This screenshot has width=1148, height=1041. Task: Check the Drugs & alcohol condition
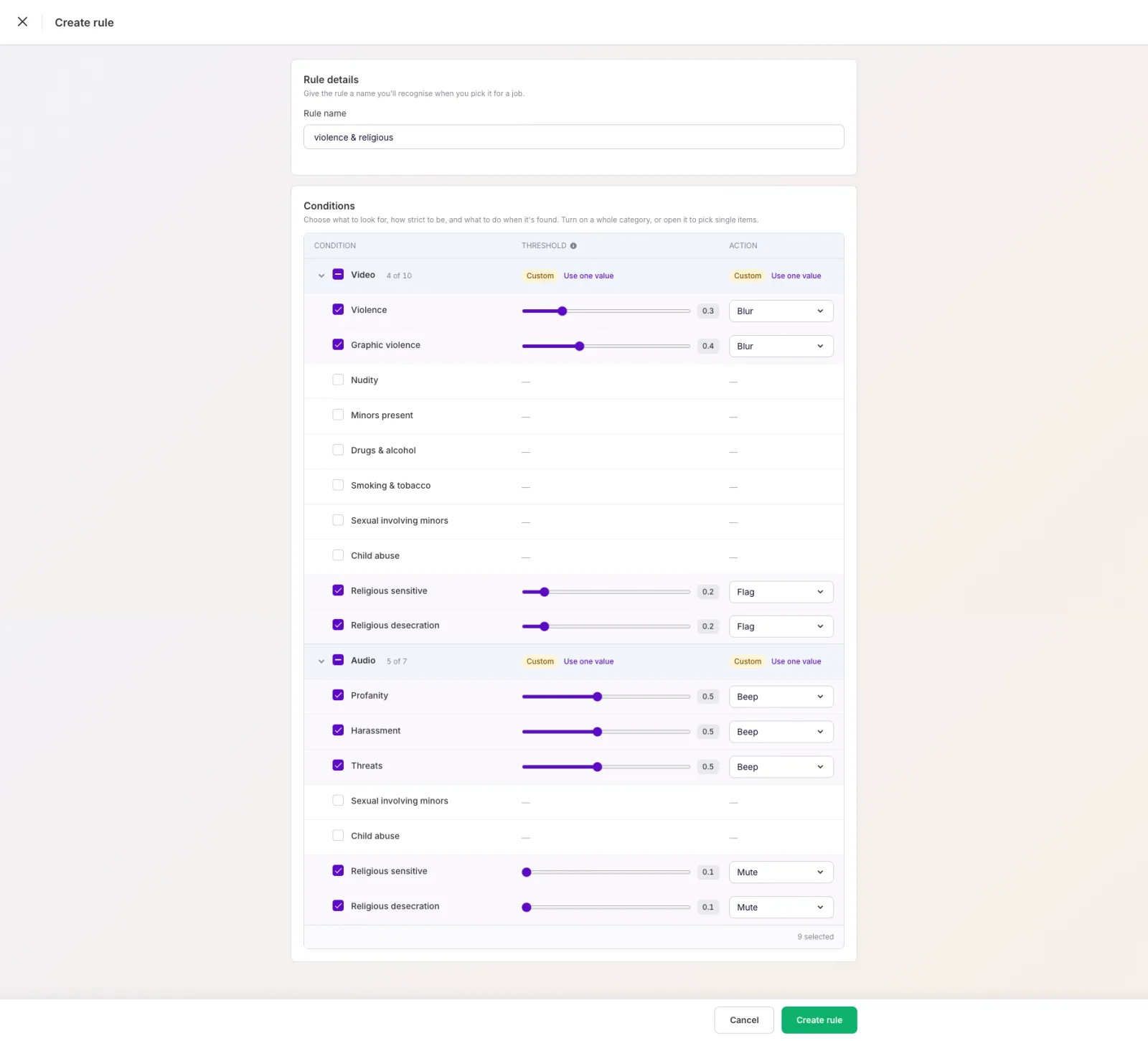click(x=338, y=451)
